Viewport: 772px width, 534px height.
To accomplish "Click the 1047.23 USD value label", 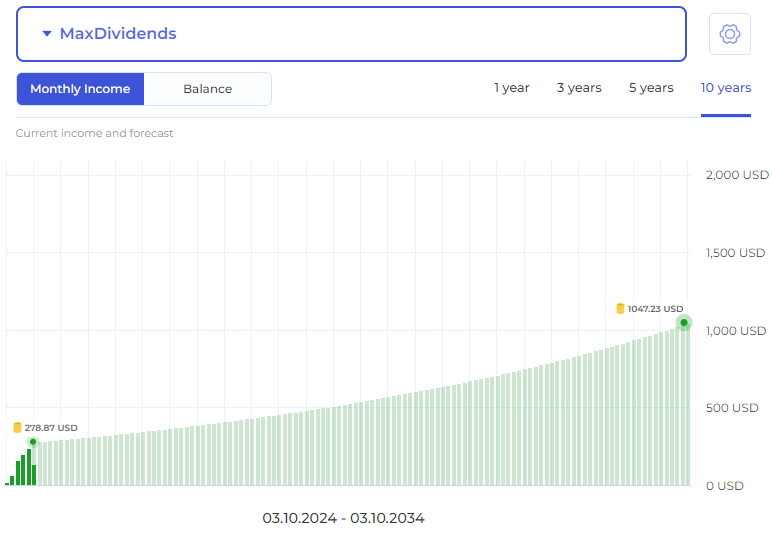I will click(x=655, y=309).
